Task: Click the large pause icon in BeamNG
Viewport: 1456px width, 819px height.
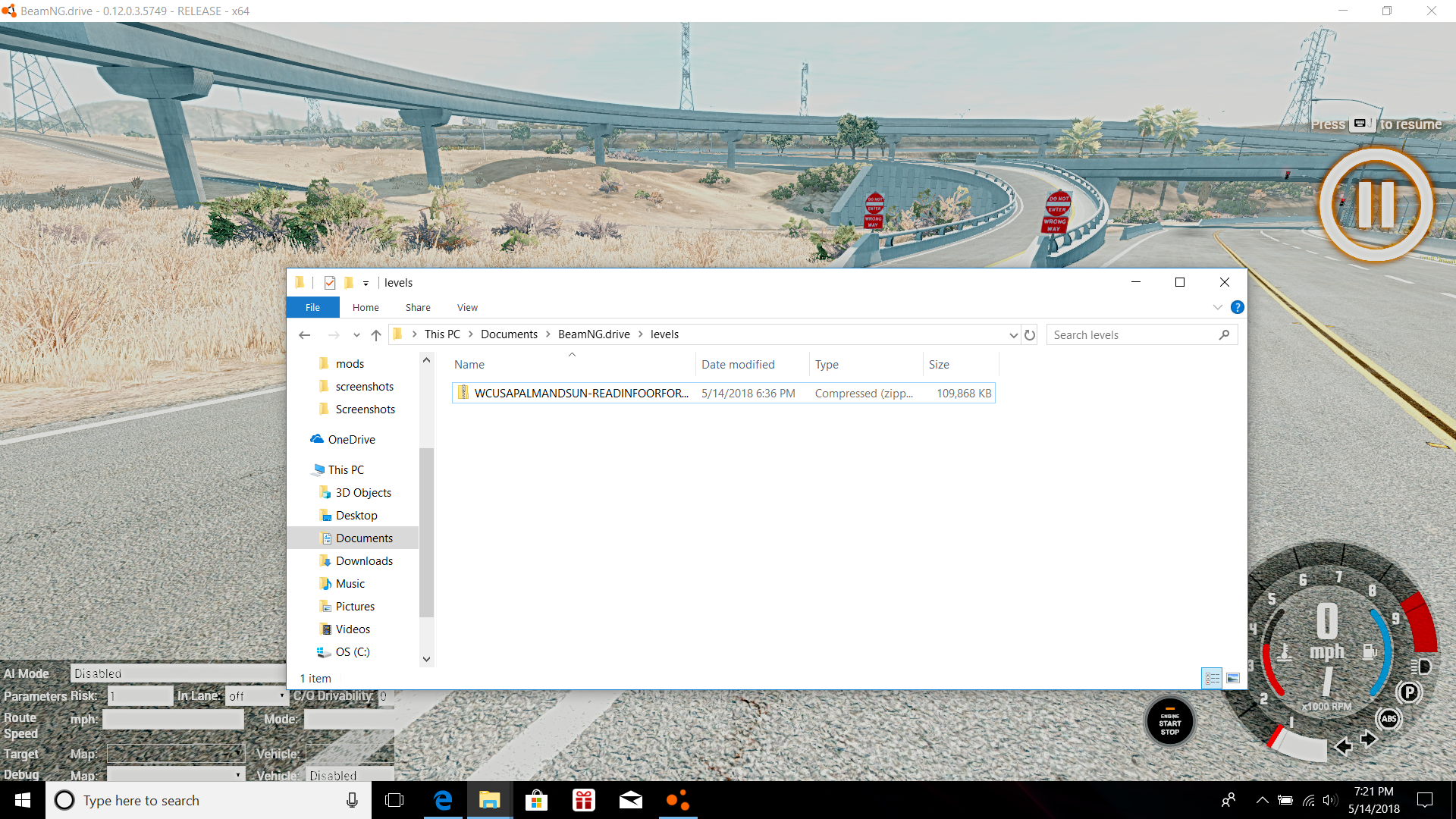Action: click(1376, 205)
